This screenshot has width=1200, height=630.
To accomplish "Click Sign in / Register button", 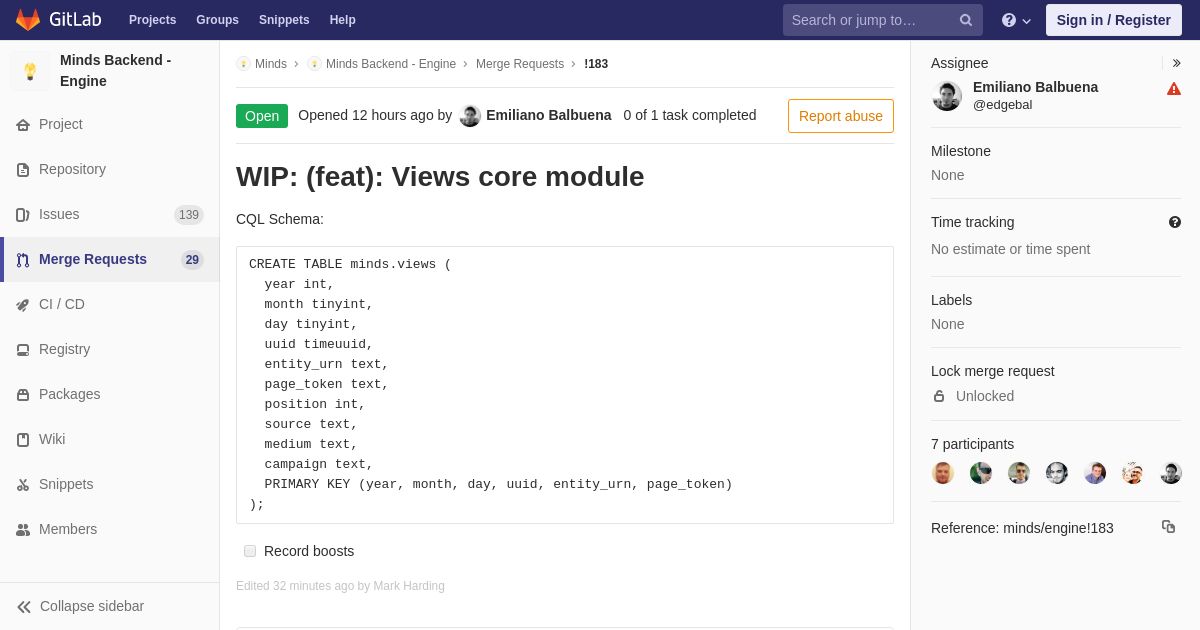I will click(x=1114, y=20).
